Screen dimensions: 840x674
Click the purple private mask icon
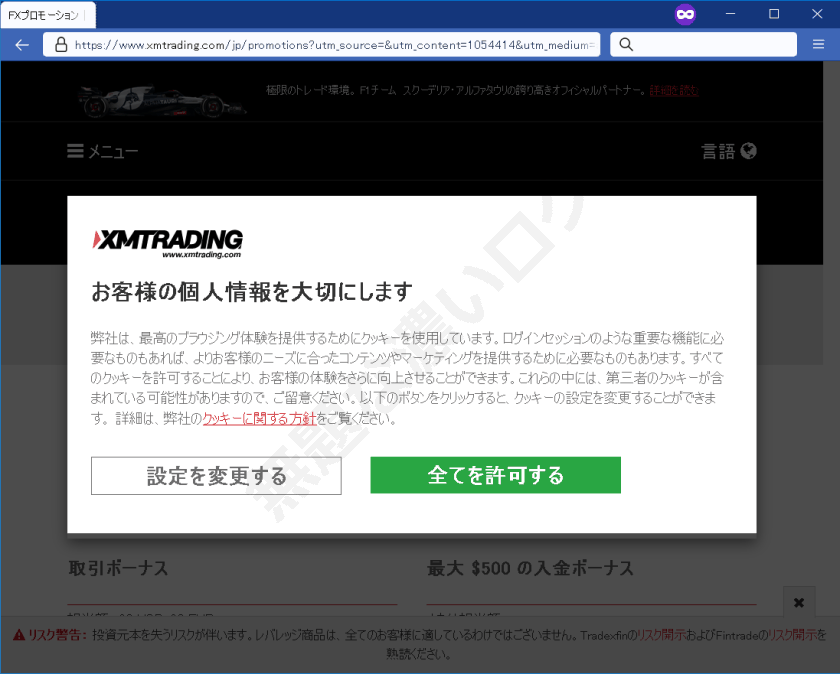(685, 14)
